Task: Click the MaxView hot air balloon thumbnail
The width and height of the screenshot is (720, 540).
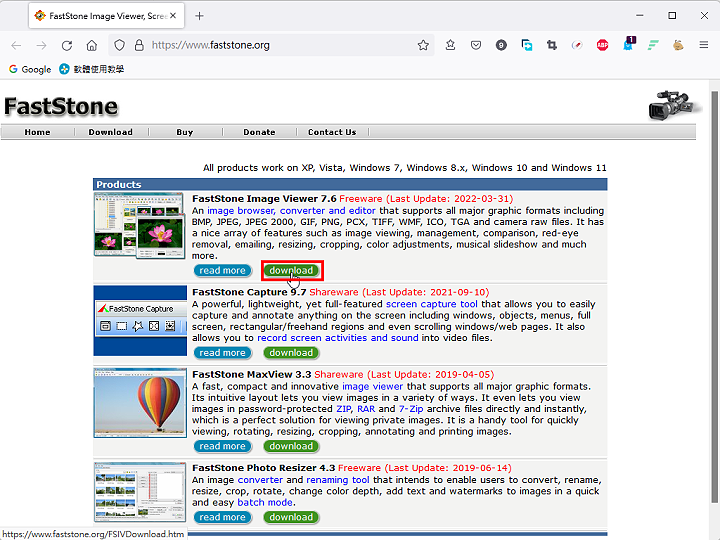Action: pos(140,402)
